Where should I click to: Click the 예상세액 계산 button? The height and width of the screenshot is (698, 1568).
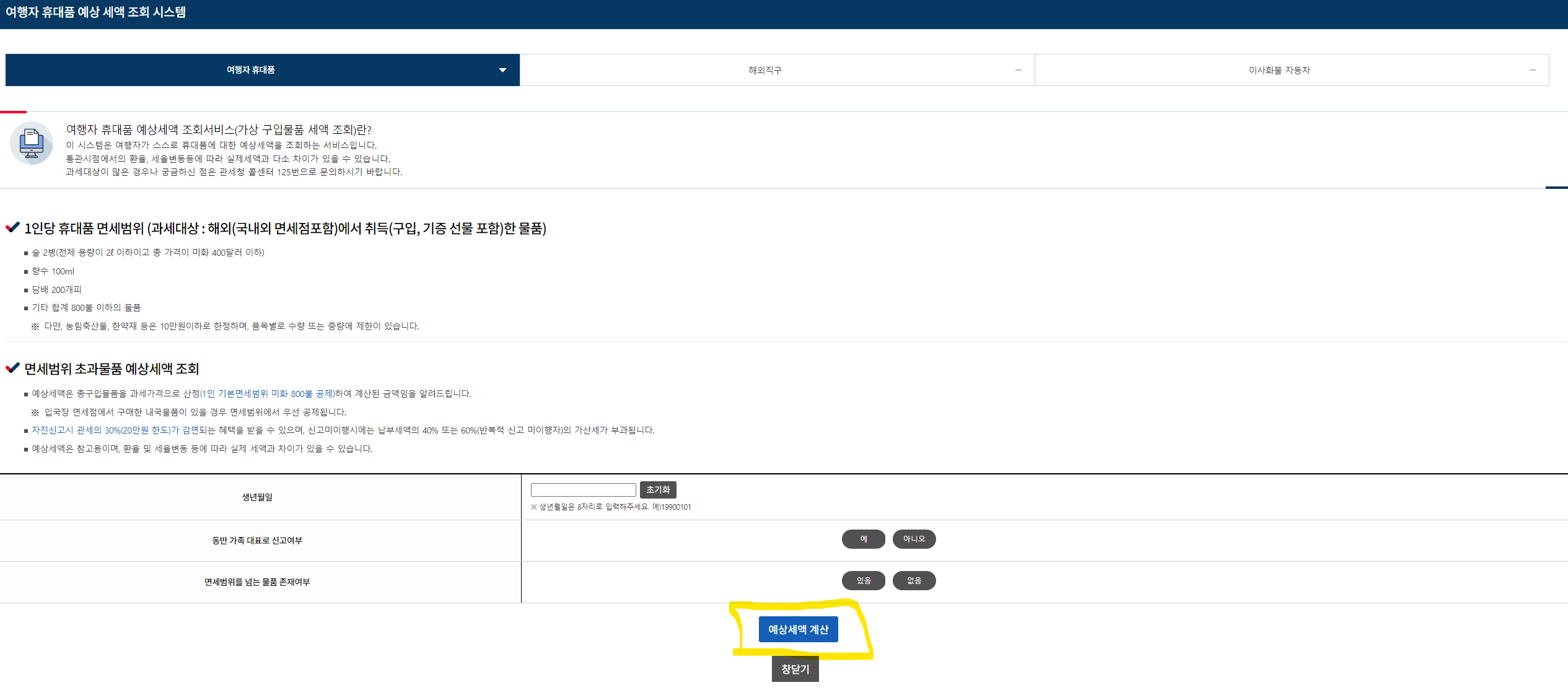point(798,629)
